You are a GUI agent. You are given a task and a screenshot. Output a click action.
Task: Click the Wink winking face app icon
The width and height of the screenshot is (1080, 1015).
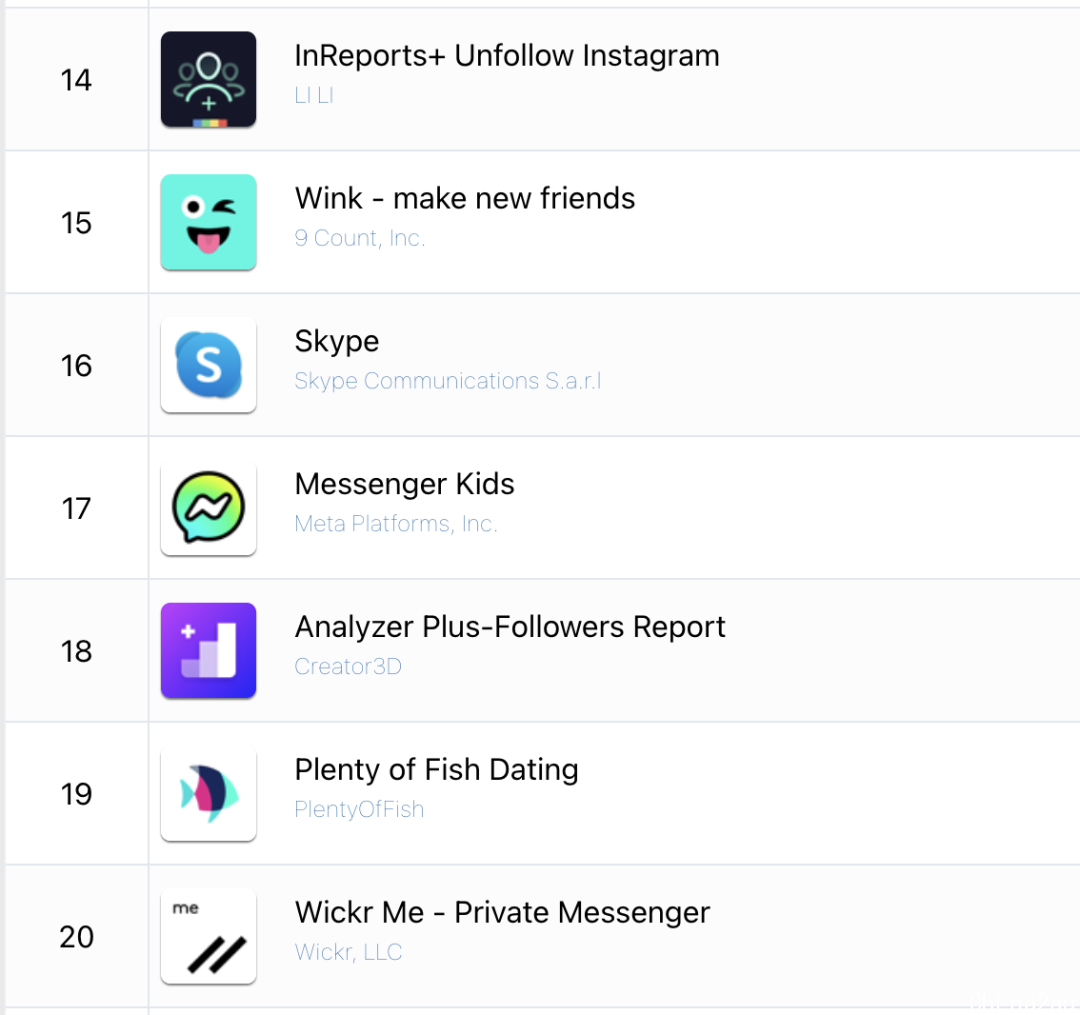point(209,222)
